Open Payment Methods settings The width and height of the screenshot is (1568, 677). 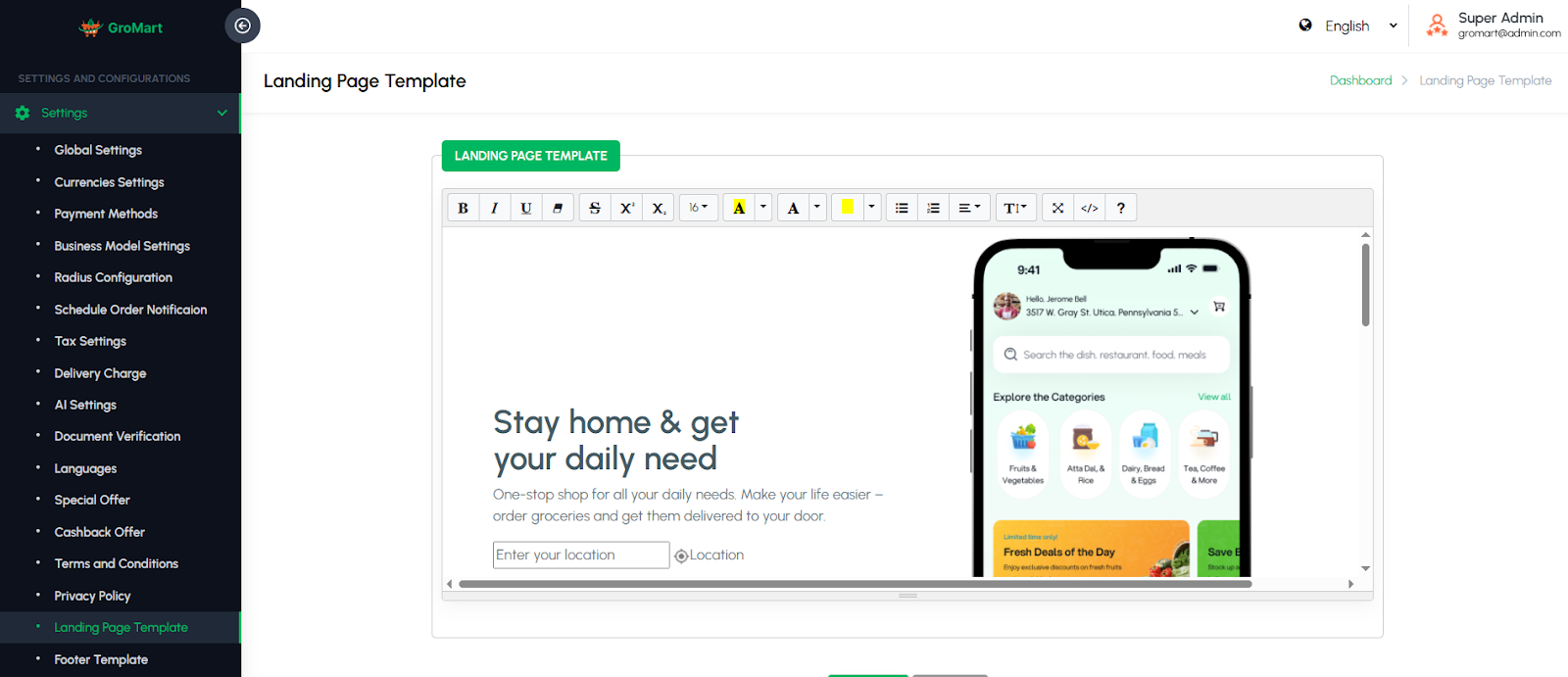[106, 214]
